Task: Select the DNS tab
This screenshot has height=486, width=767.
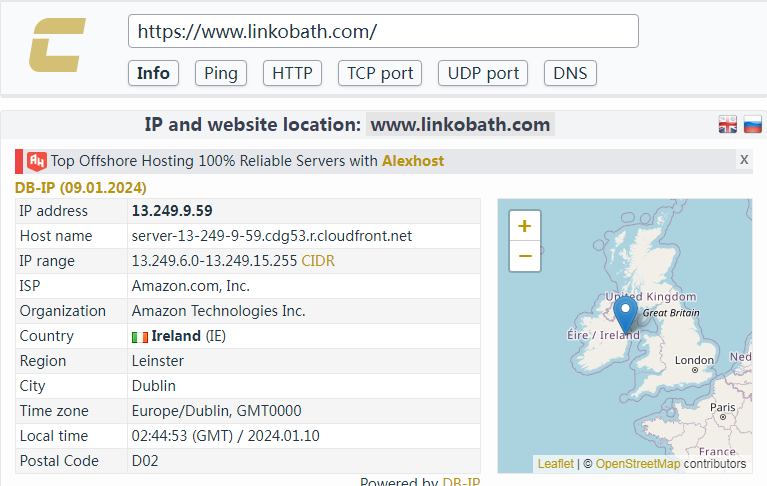Action: [570, 73]
